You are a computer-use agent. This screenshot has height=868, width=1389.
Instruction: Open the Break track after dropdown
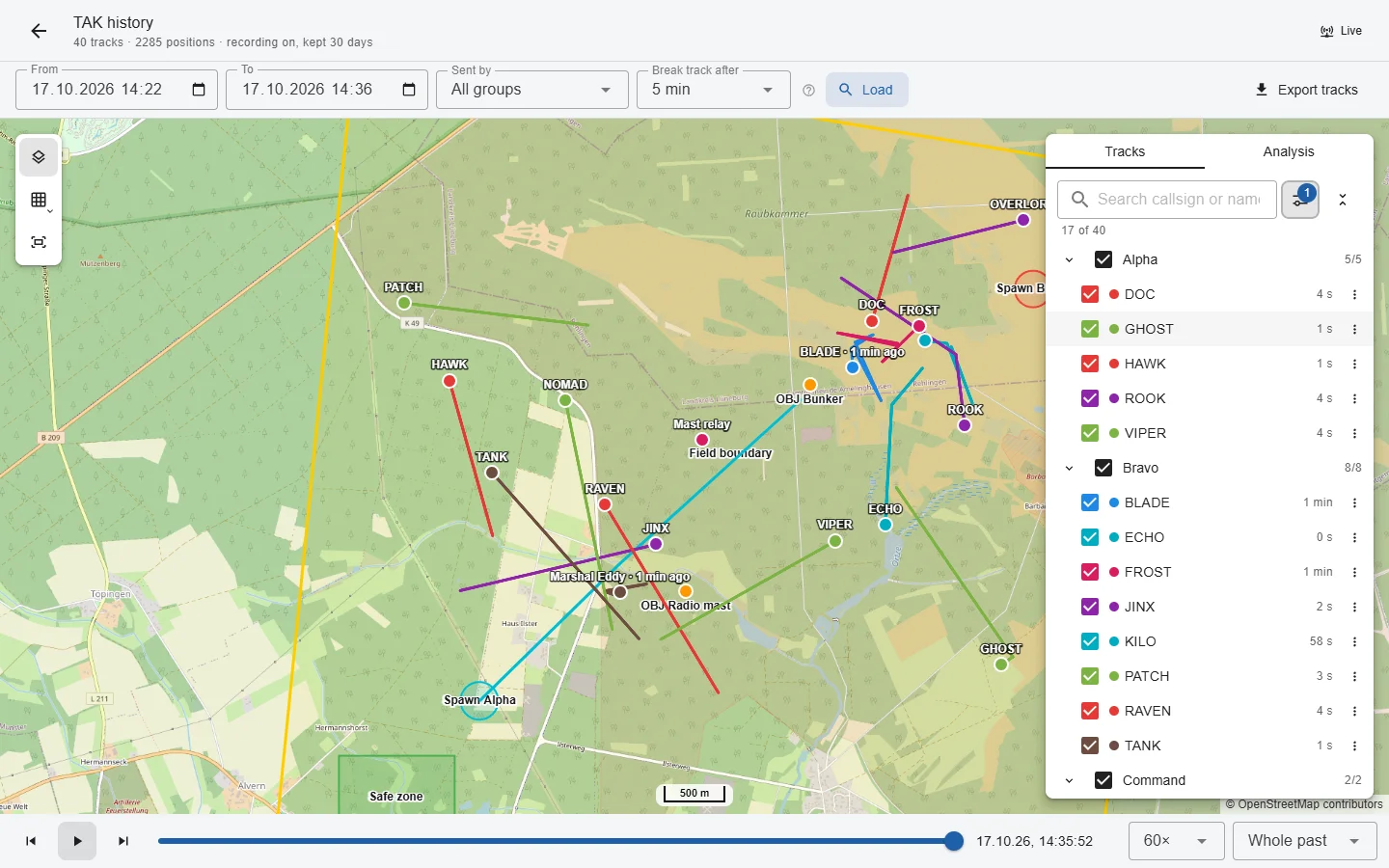714,90
